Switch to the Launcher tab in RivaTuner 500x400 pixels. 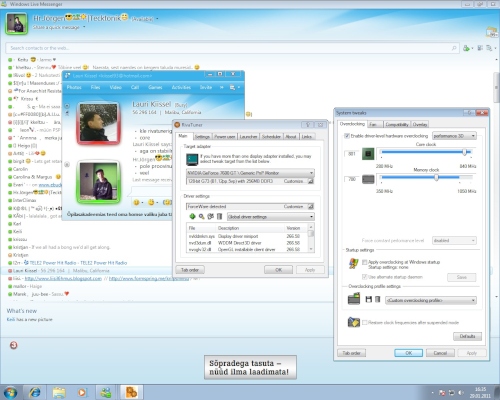pyautogui.click(x=248, y=137)
